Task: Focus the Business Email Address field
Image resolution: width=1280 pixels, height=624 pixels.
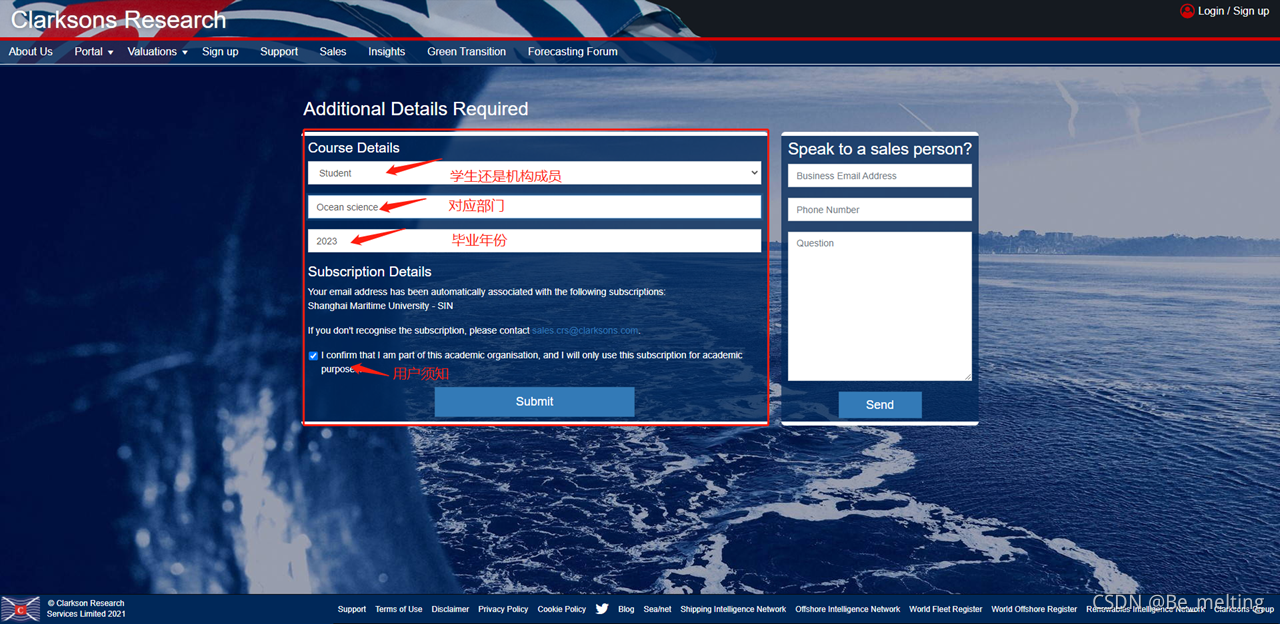Action: [x=880, y=176]
